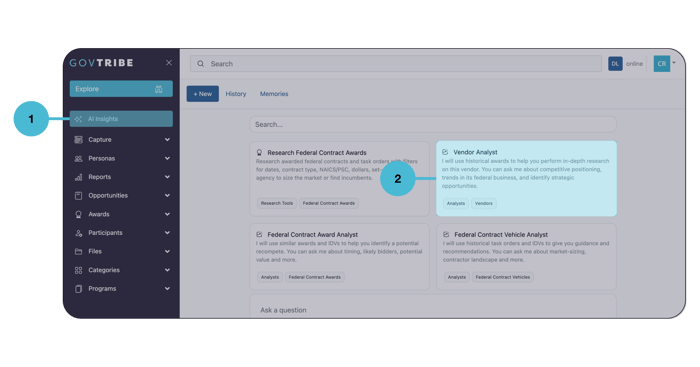Click Analysts tag on Federal Contract Award Analyst
Viewport: 700px width, 367px height.
(270, 277)
